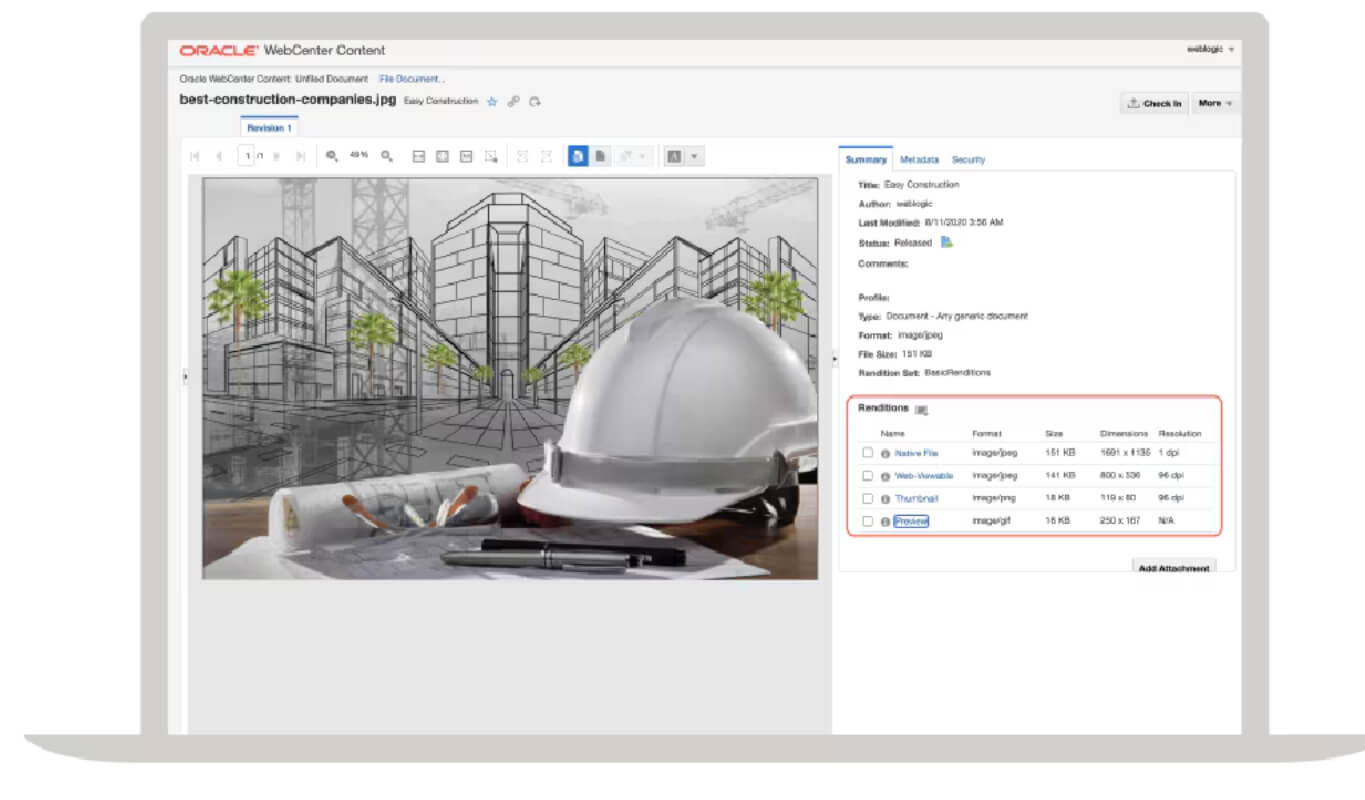1365x800 pixels.
Task: Click the Dimensions column header
Action: [x=1124, y=434]
